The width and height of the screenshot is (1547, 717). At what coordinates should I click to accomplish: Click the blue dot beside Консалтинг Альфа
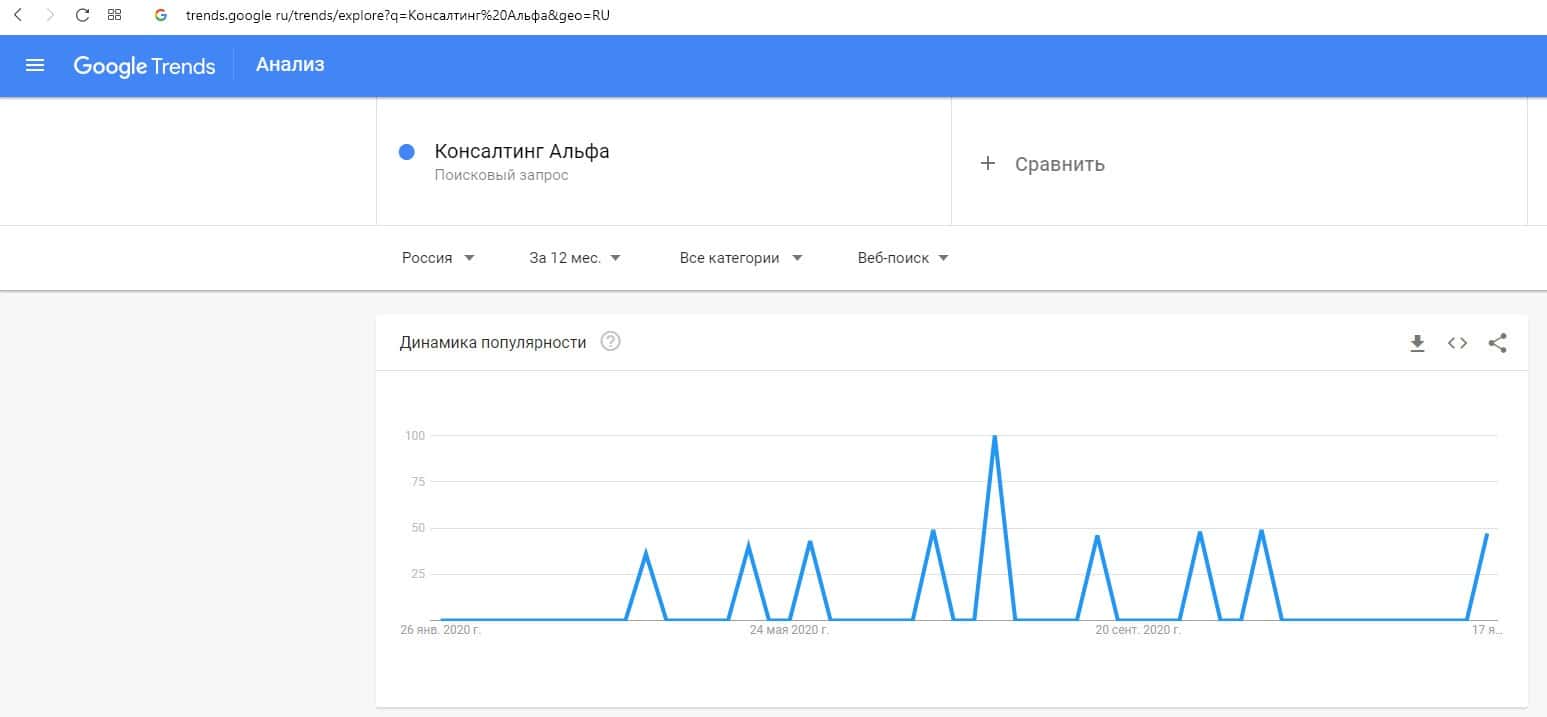pyautogui.click(x=407, y=152)
